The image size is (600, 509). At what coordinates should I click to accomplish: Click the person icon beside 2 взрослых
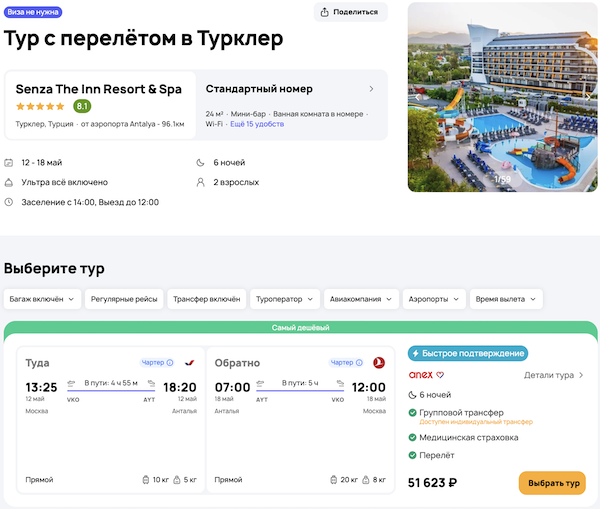click(x=201, y=182)
